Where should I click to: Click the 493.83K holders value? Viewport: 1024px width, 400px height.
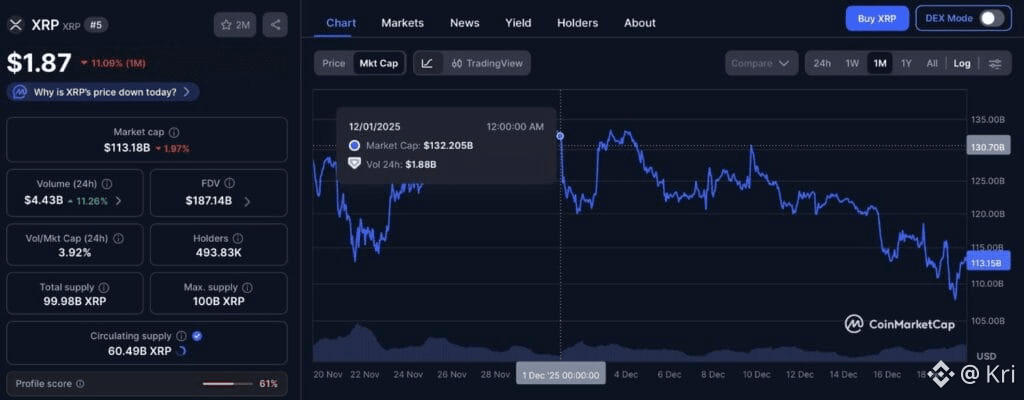point(219,252)
